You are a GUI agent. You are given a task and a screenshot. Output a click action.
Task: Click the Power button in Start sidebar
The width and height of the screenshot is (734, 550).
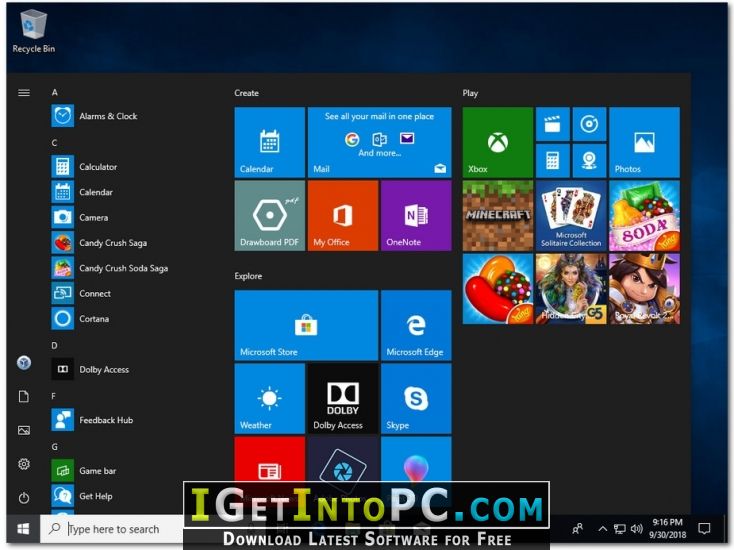(x=24, y=498)
